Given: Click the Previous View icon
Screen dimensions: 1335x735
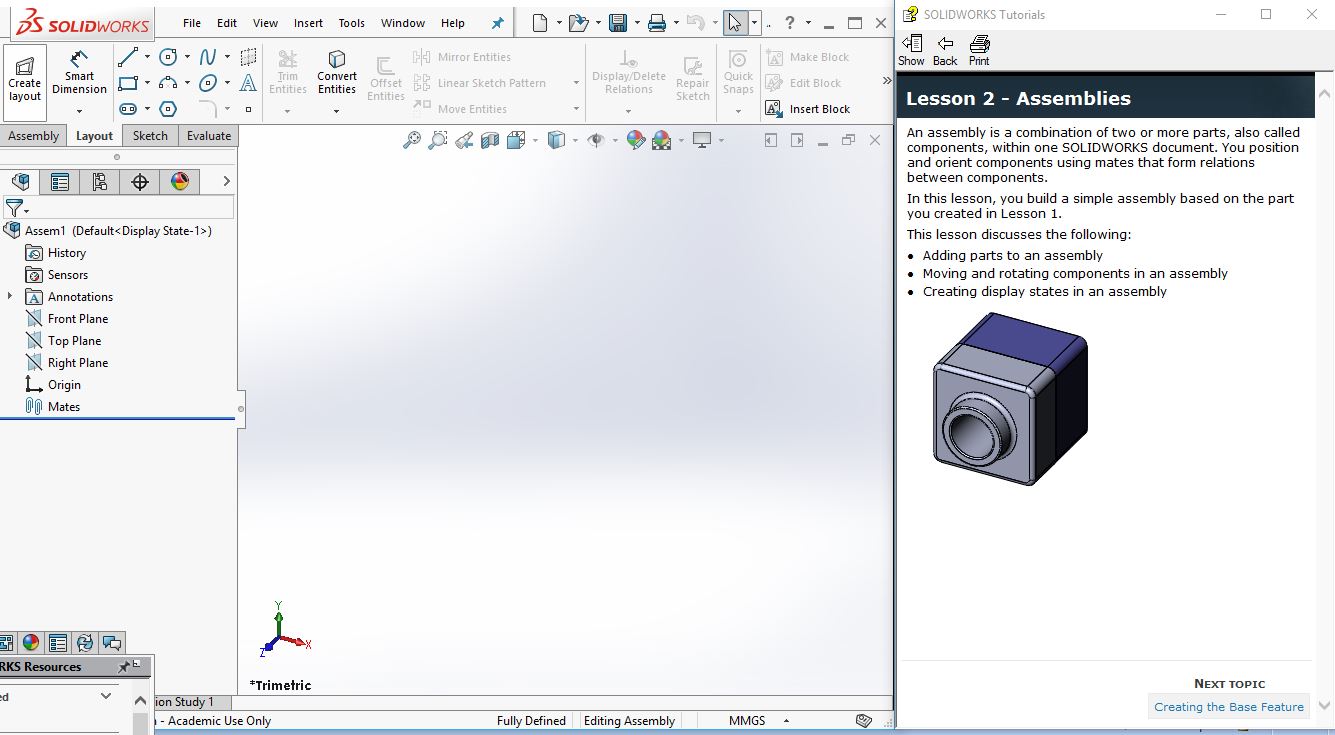Looking at the screenshot, I should pyautogui.click(x=464, y=141).
